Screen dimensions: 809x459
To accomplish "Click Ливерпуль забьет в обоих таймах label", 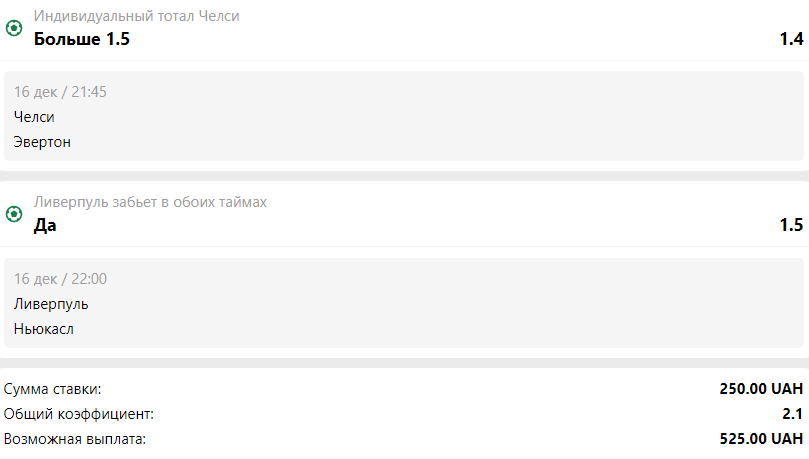I will click(x=150, y=202).
